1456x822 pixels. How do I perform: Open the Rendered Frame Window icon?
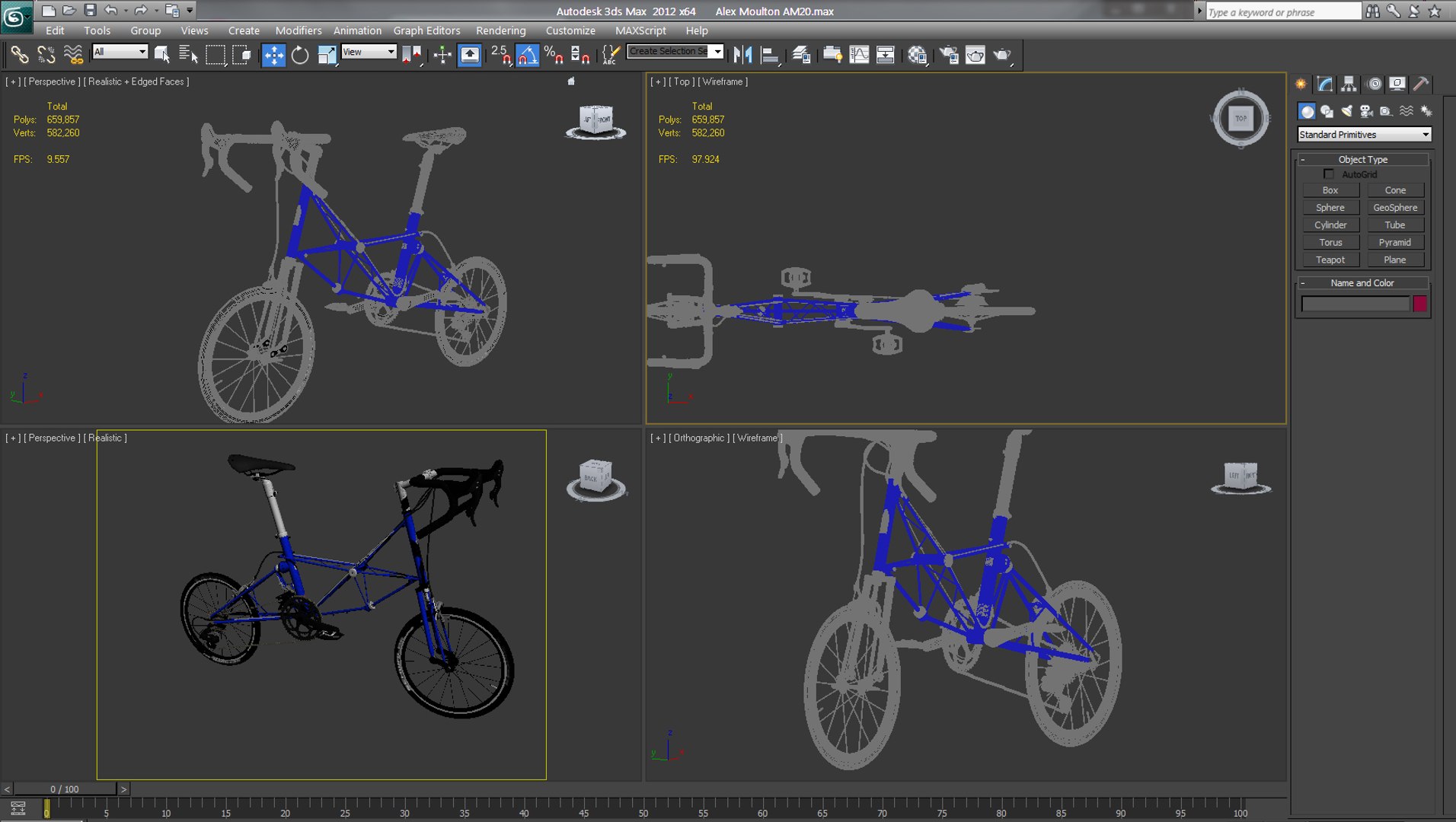tap(975, 55)
